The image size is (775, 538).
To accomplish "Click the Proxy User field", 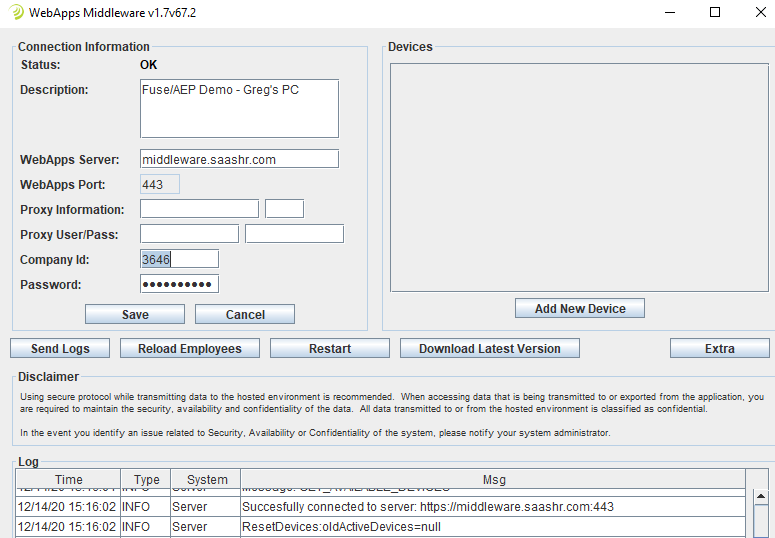I will [189, 234].
